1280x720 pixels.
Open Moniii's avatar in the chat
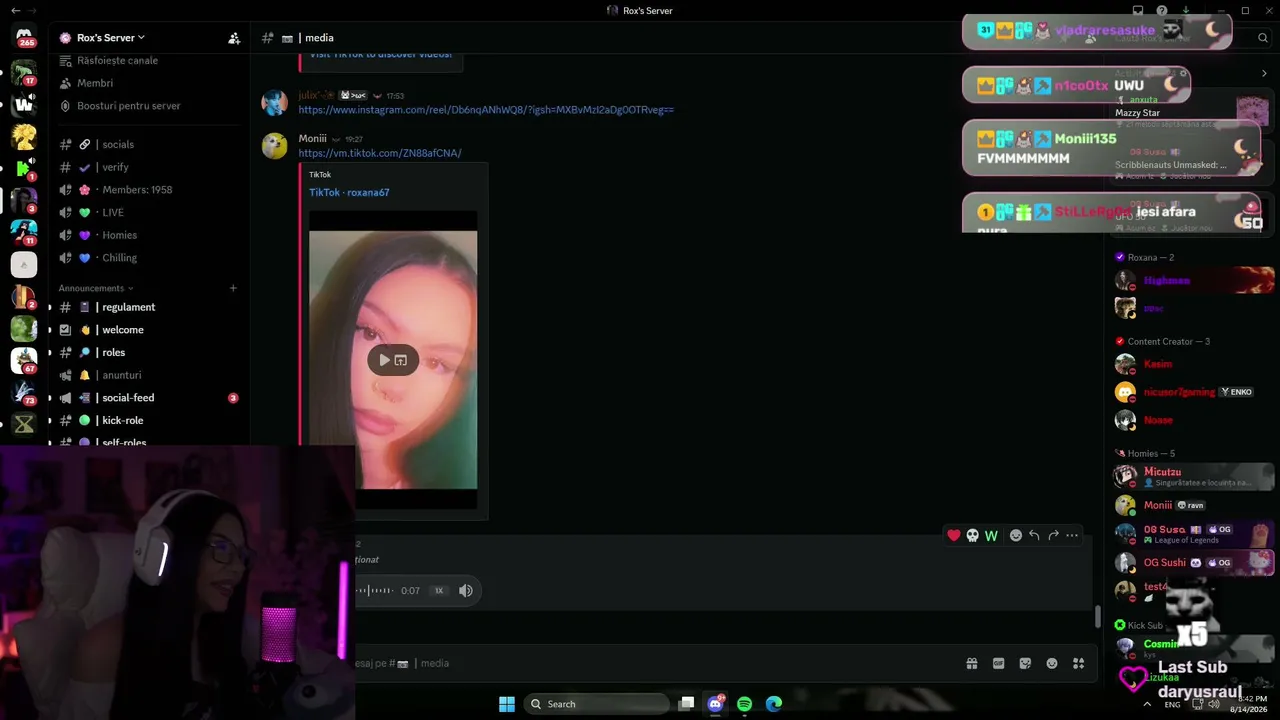pyautogui.click(x=274, y=146)
